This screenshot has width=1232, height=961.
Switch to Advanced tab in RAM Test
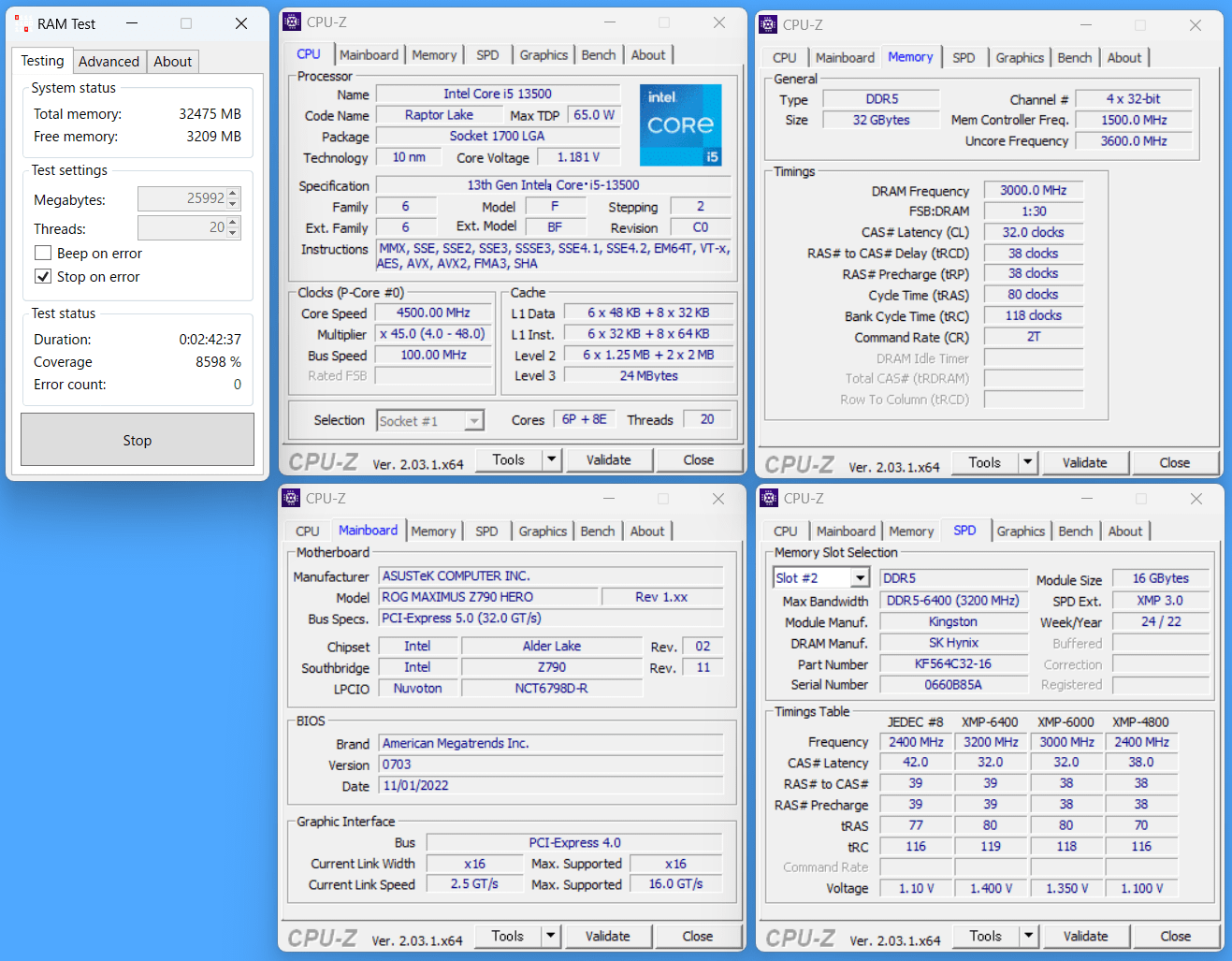(109, 61)
